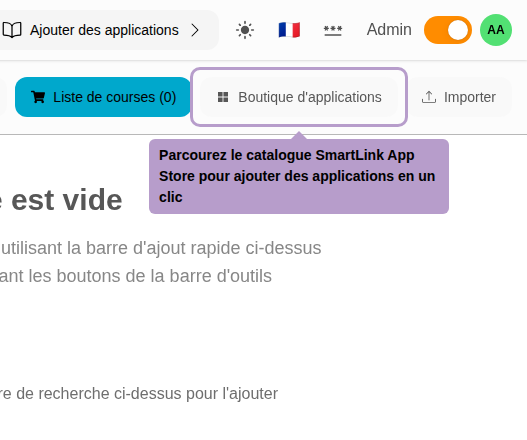The image size is (527, 440).
Task: Click the open book icon
Action: 12,30
